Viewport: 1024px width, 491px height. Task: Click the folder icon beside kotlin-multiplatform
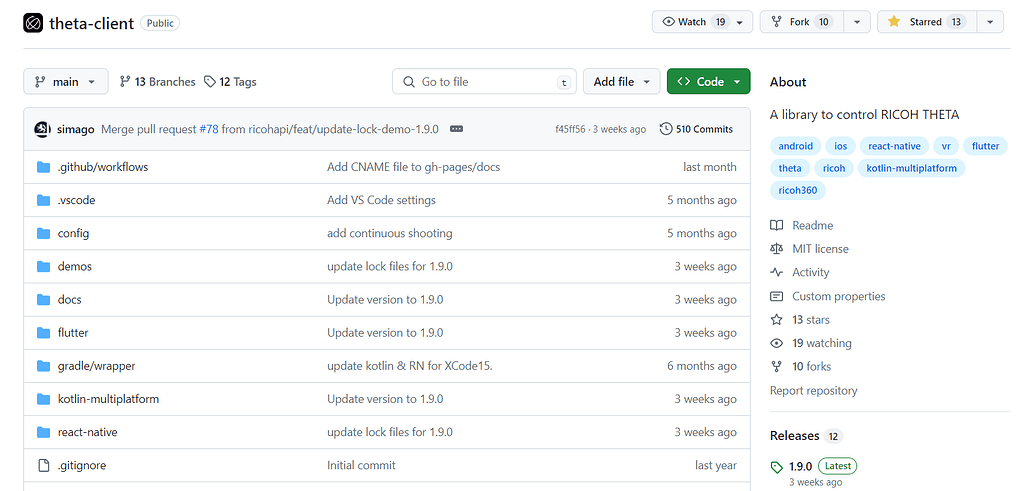[44, 399]
